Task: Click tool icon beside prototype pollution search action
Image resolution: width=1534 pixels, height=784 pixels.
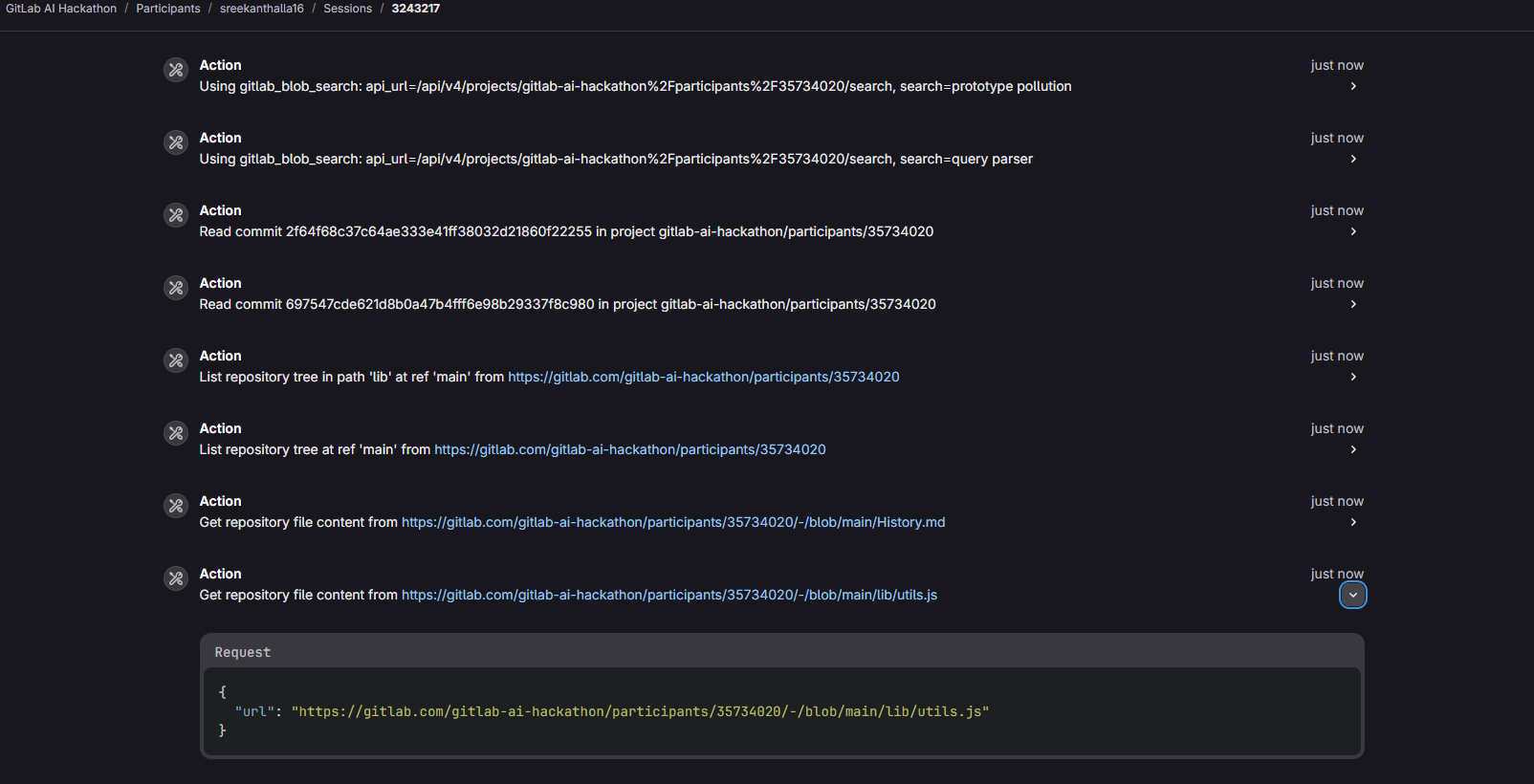Action: click(176, 70)
